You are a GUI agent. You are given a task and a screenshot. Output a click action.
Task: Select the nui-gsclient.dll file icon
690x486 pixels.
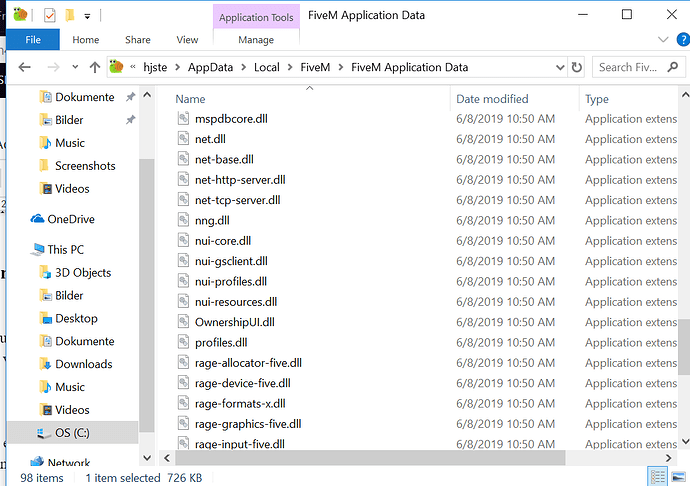(x=183, y=260)
